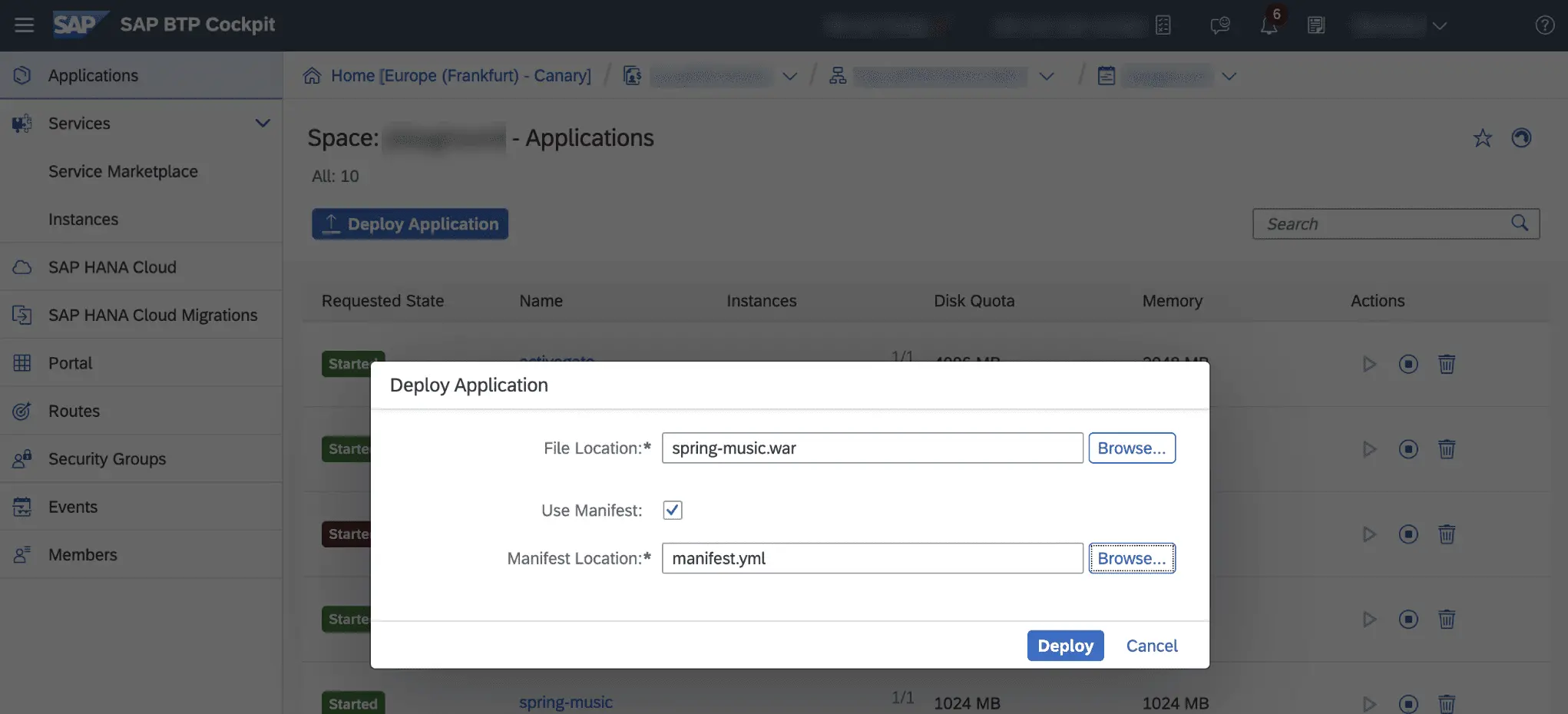Screen dimensions: 1568x714
Task: Delete the first application with trash icon
Action: point(1446,364)
